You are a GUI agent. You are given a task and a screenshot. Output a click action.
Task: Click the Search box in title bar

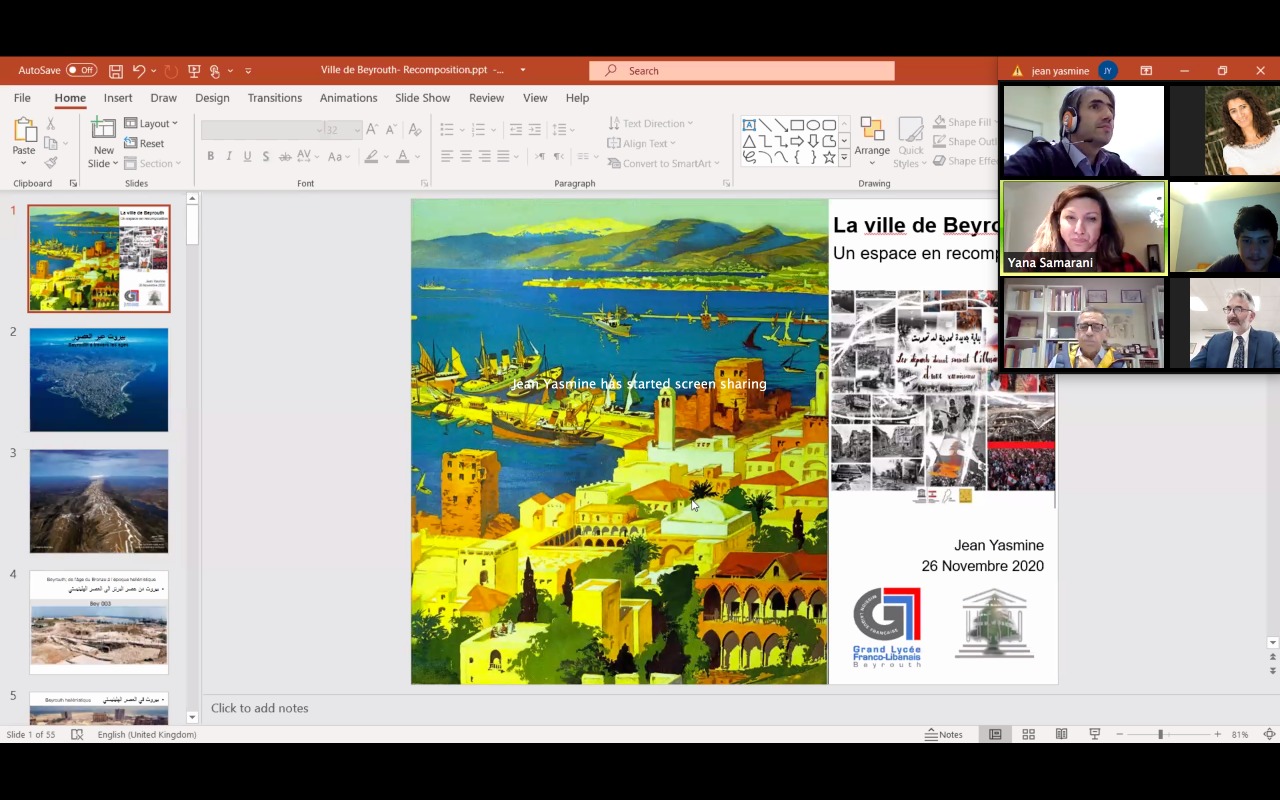[x=742, y=71]
